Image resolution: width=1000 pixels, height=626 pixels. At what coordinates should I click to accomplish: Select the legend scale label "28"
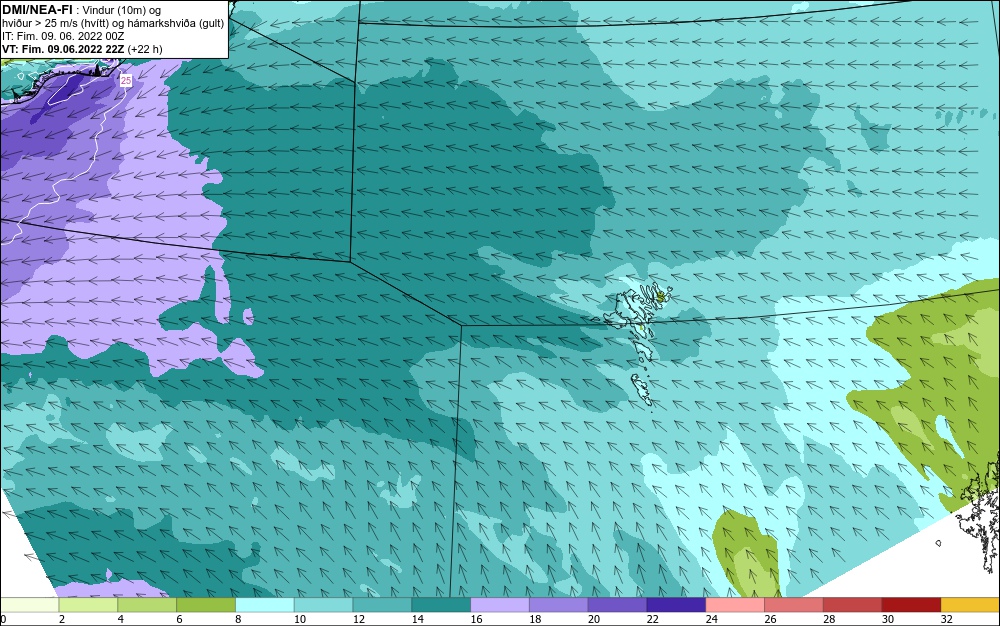coord(829,619)
